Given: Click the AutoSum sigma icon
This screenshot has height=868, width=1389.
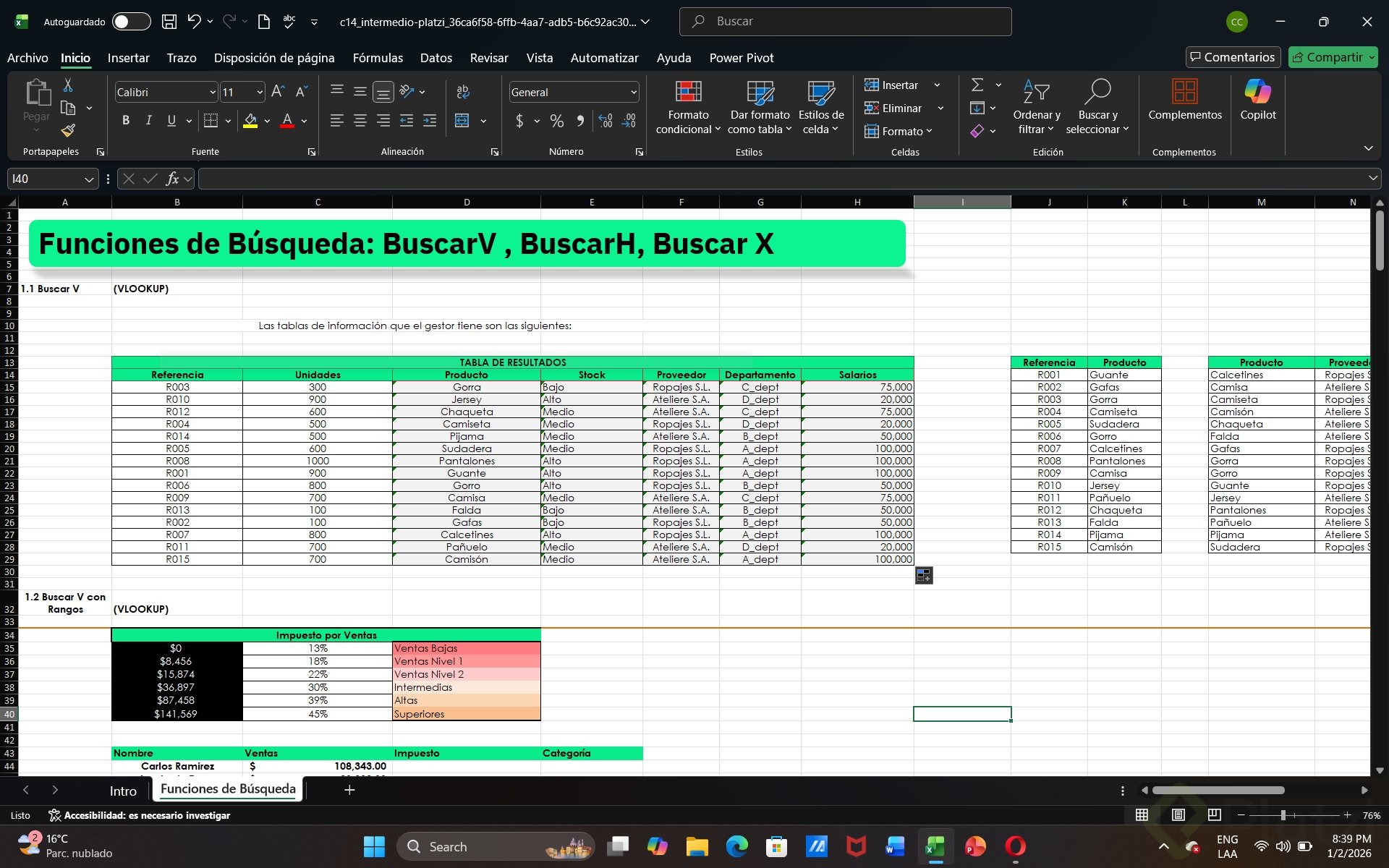Looking at the screenshot, I should pos(977,85).
